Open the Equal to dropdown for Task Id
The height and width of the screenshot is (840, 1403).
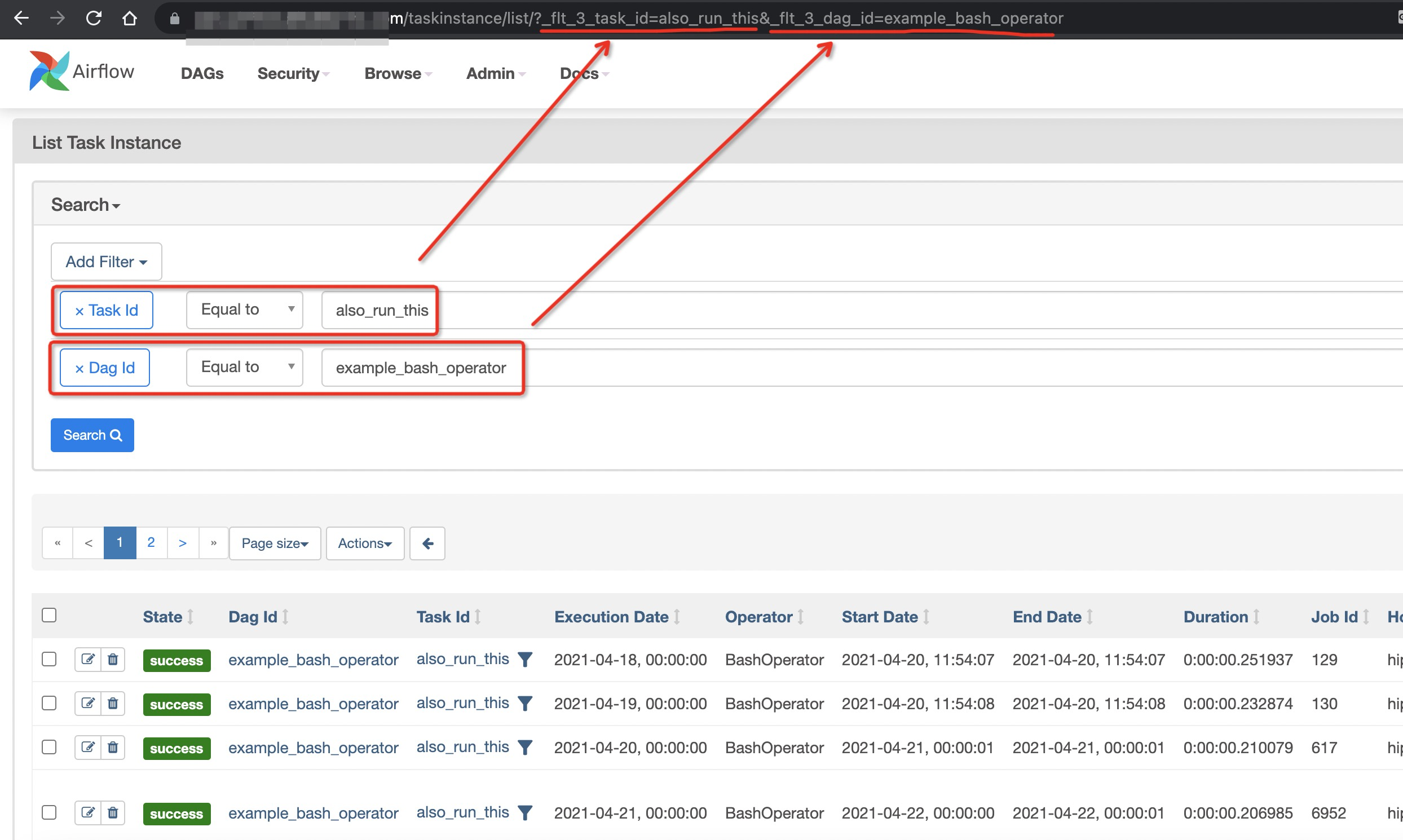pyautogui.click(x=245, y=310)
